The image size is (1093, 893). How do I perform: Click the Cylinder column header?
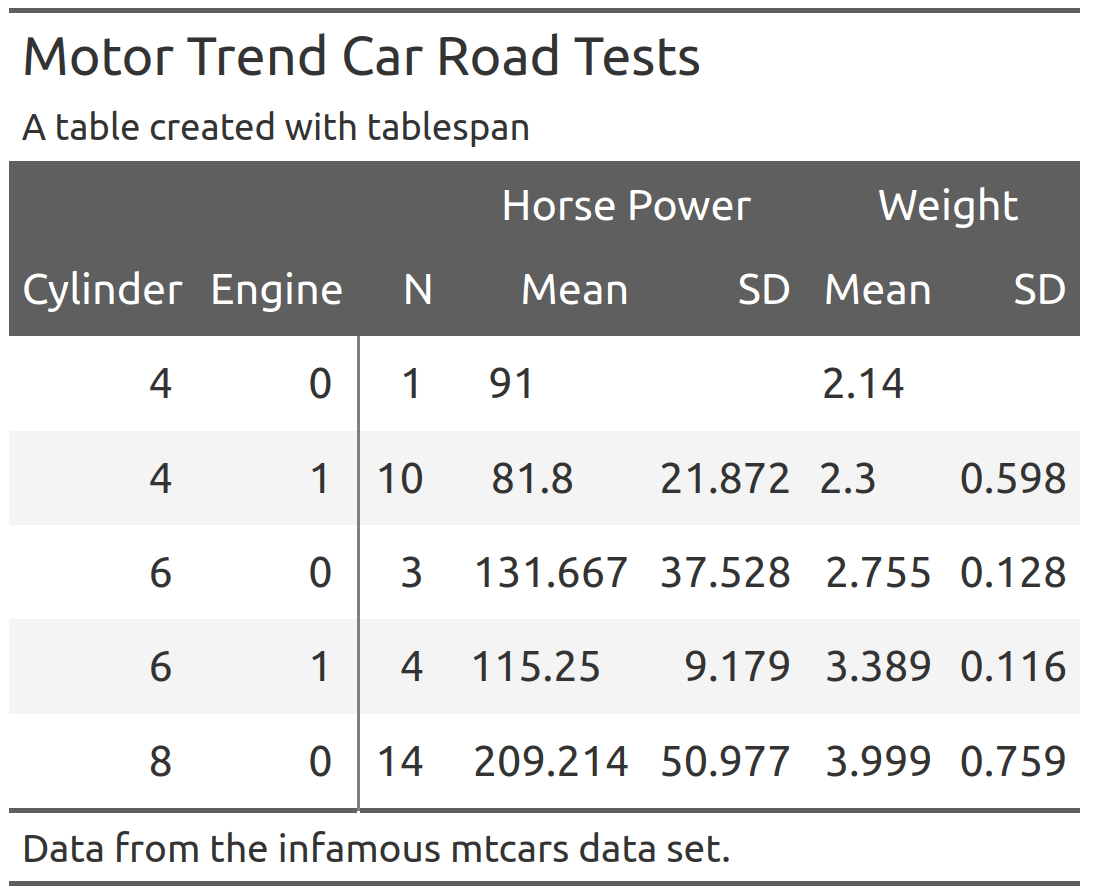(x=102, y=290)
